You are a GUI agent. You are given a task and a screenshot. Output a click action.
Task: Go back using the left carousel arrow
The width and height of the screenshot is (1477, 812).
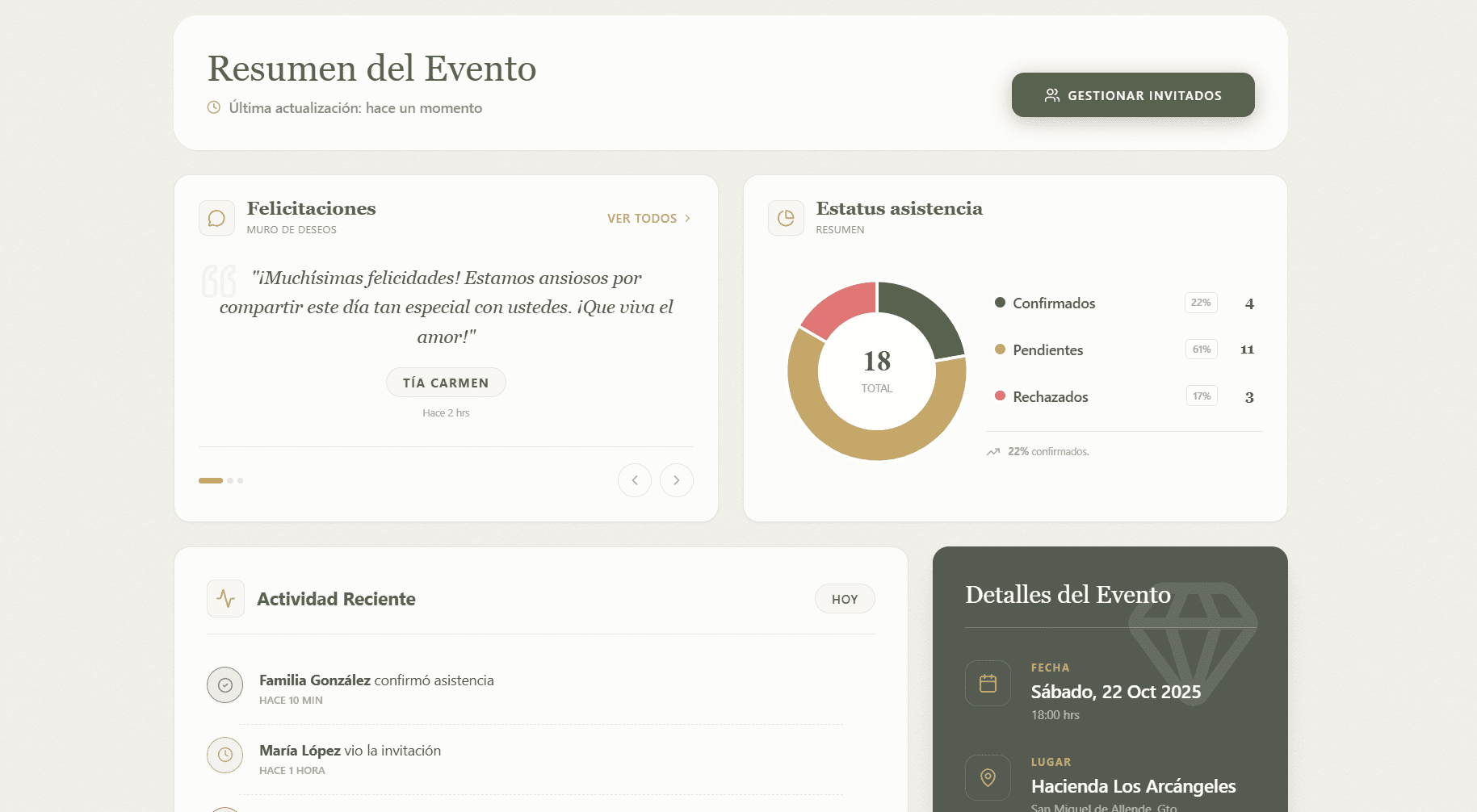click(635, 479)
